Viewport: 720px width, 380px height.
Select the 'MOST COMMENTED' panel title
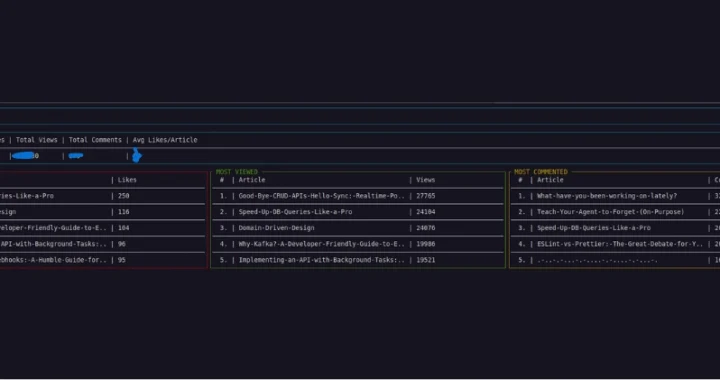540,172
